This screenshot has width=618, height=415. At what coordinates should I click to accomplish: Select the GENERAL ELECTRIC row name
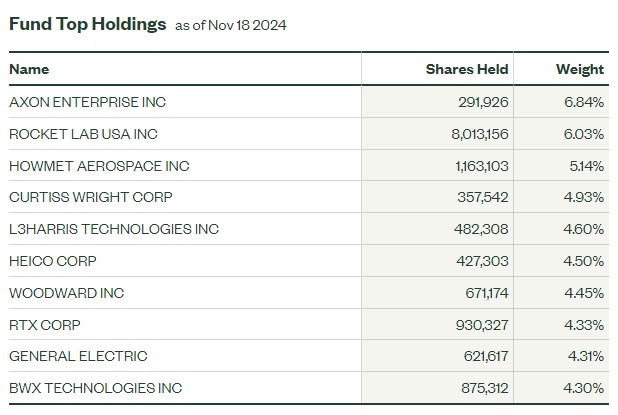pos(78,356)
